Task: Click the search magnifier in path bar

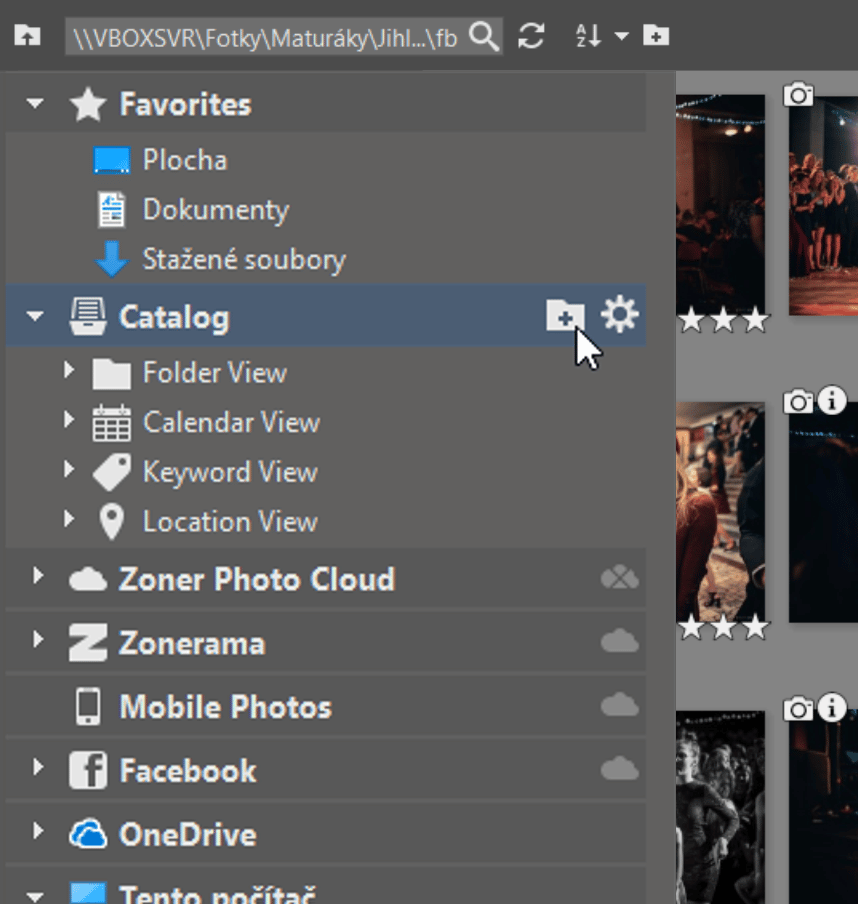Action: click(x=483, y=37)
